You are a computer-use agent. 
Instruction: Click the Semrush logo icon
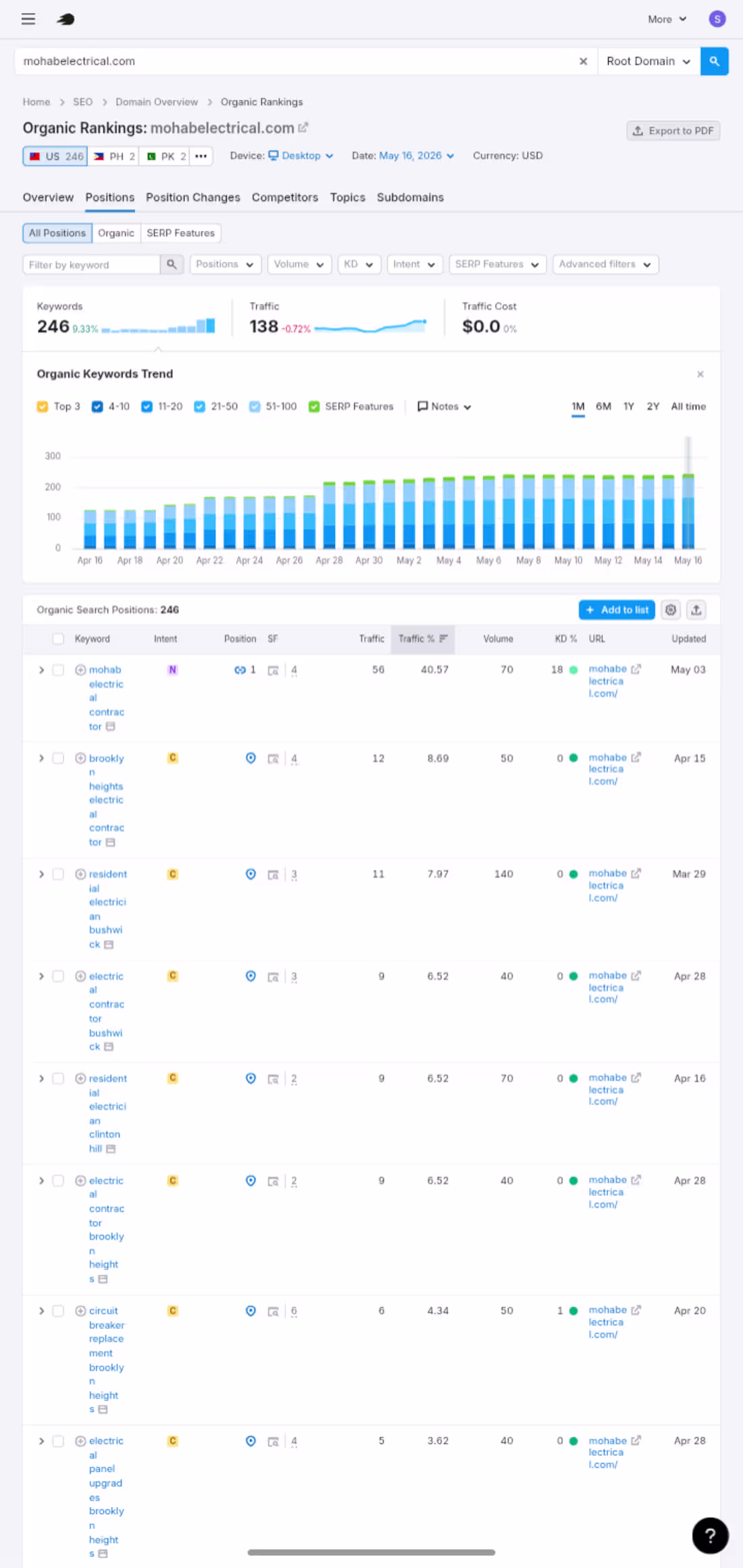pyautogui.click(x=66, y=19)
